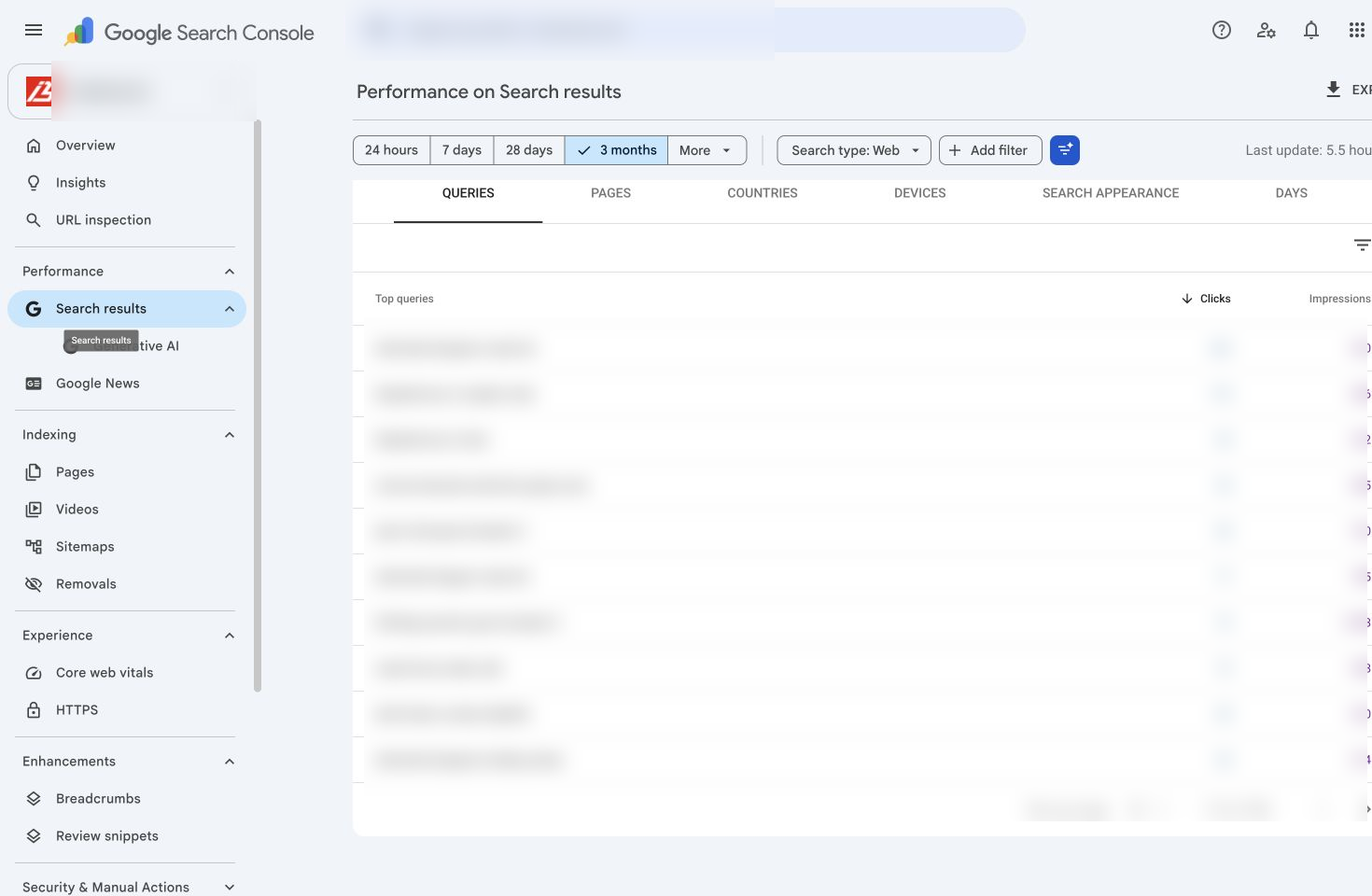The width and height of the screenshot is (1372, 896).
Task: Click the export download icon
Action: coord(1333,90)
